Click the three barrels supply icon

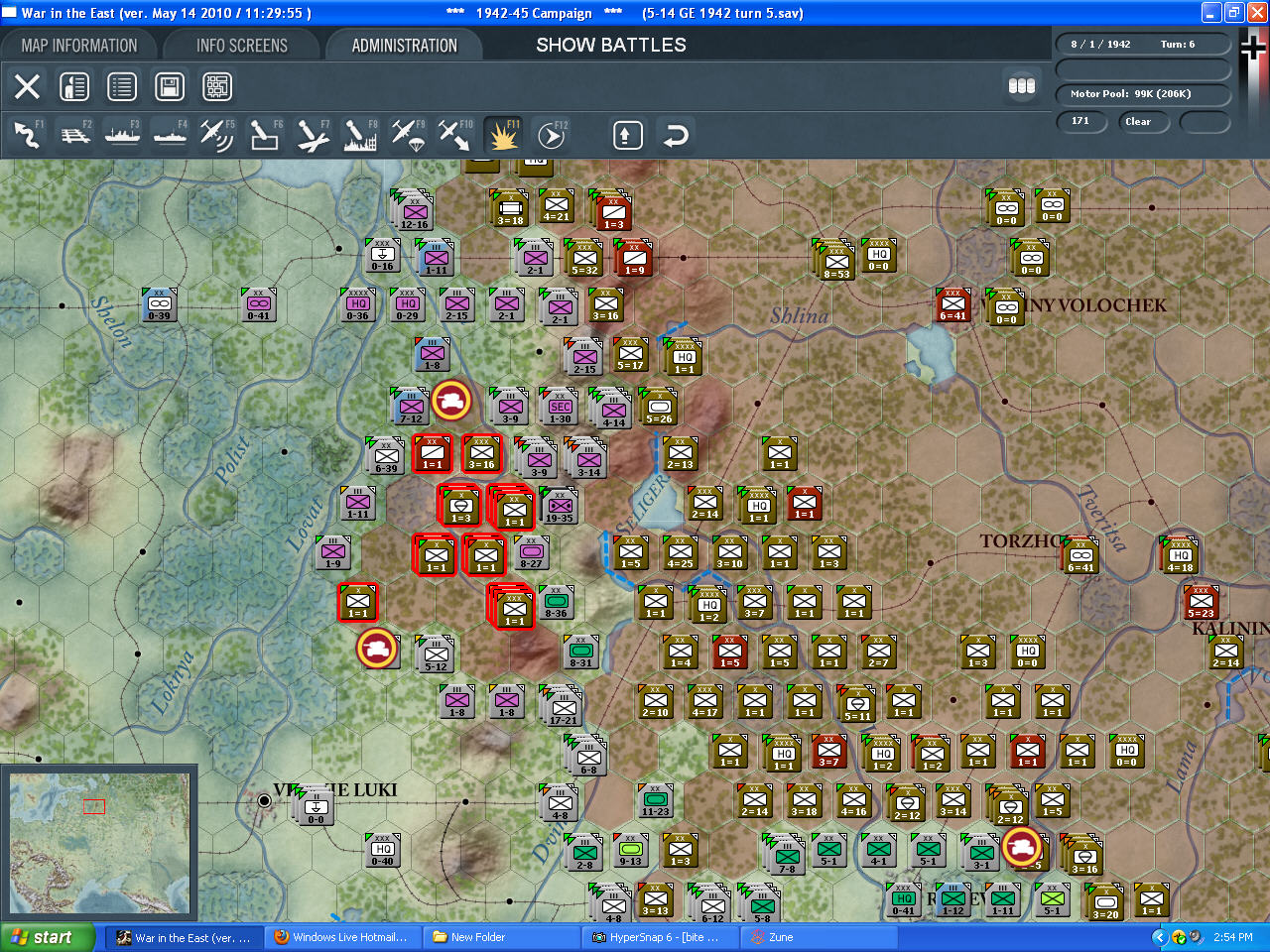pyautogui.click(x=1022, y=86)
